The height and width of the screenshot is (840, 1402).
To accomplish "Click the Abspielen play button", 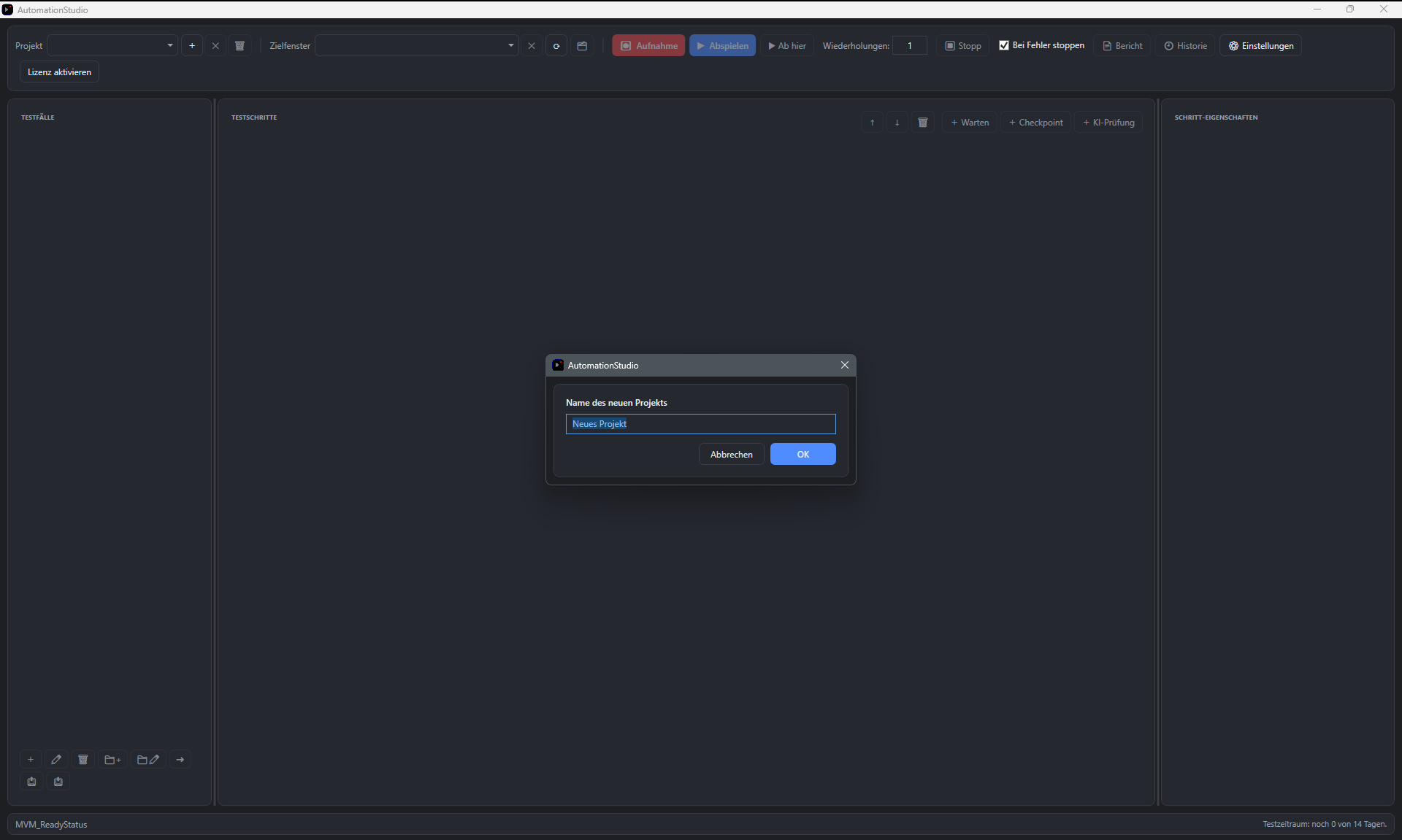I will pos(722,45).
